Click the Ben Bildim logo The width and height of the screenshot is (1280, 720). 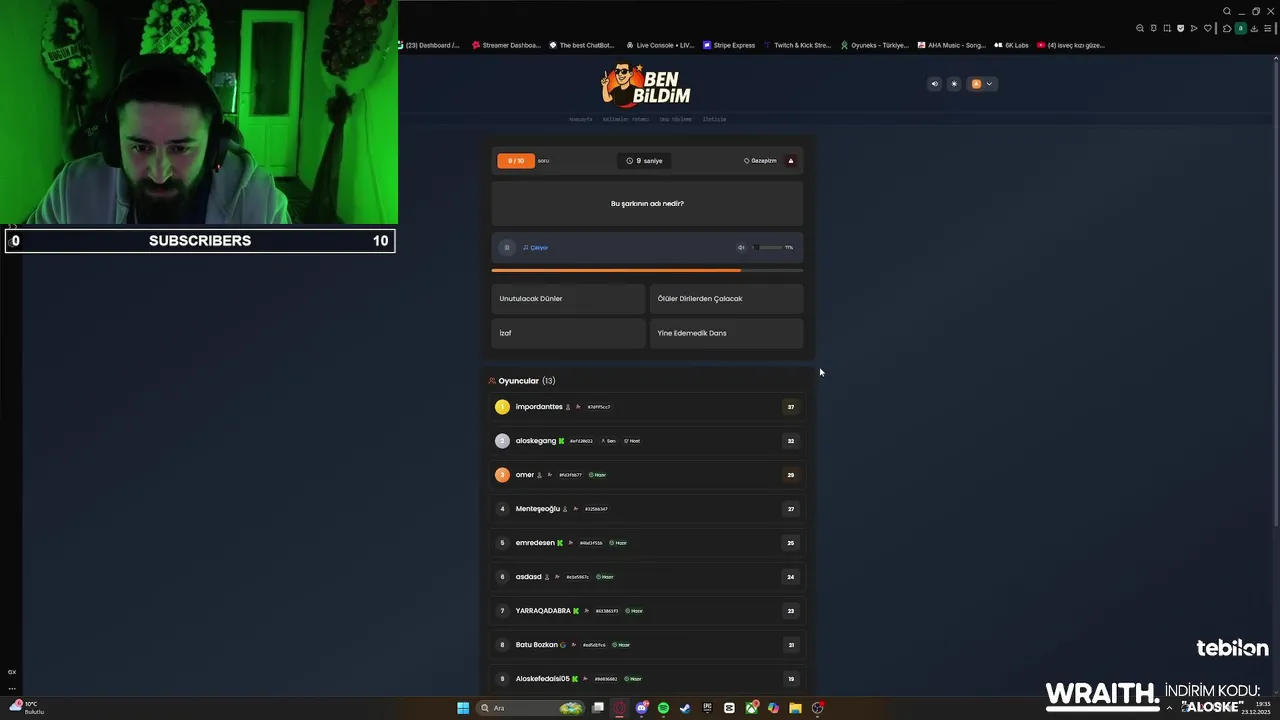(645, 85)
